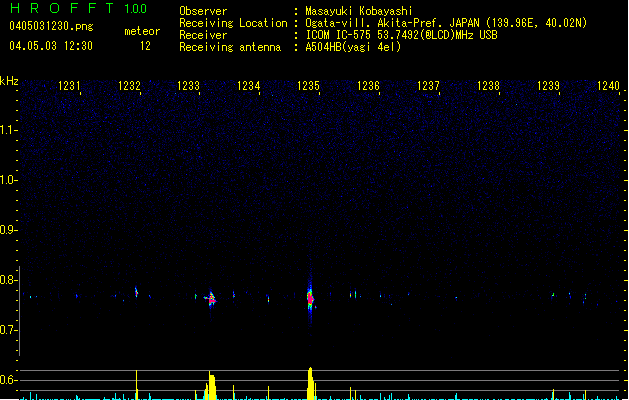Click the meteor count value 12
Image resolution: width=629 pixels, height=400 pixels.
145,45
